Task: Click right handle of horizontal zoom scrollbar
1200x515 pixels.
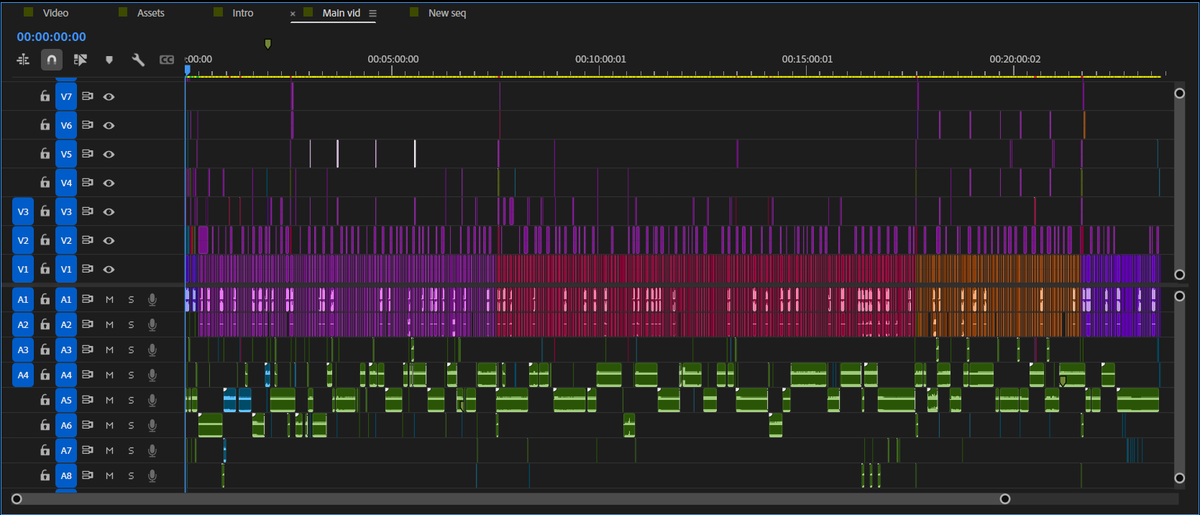Action: click(x=1005, y=499)
